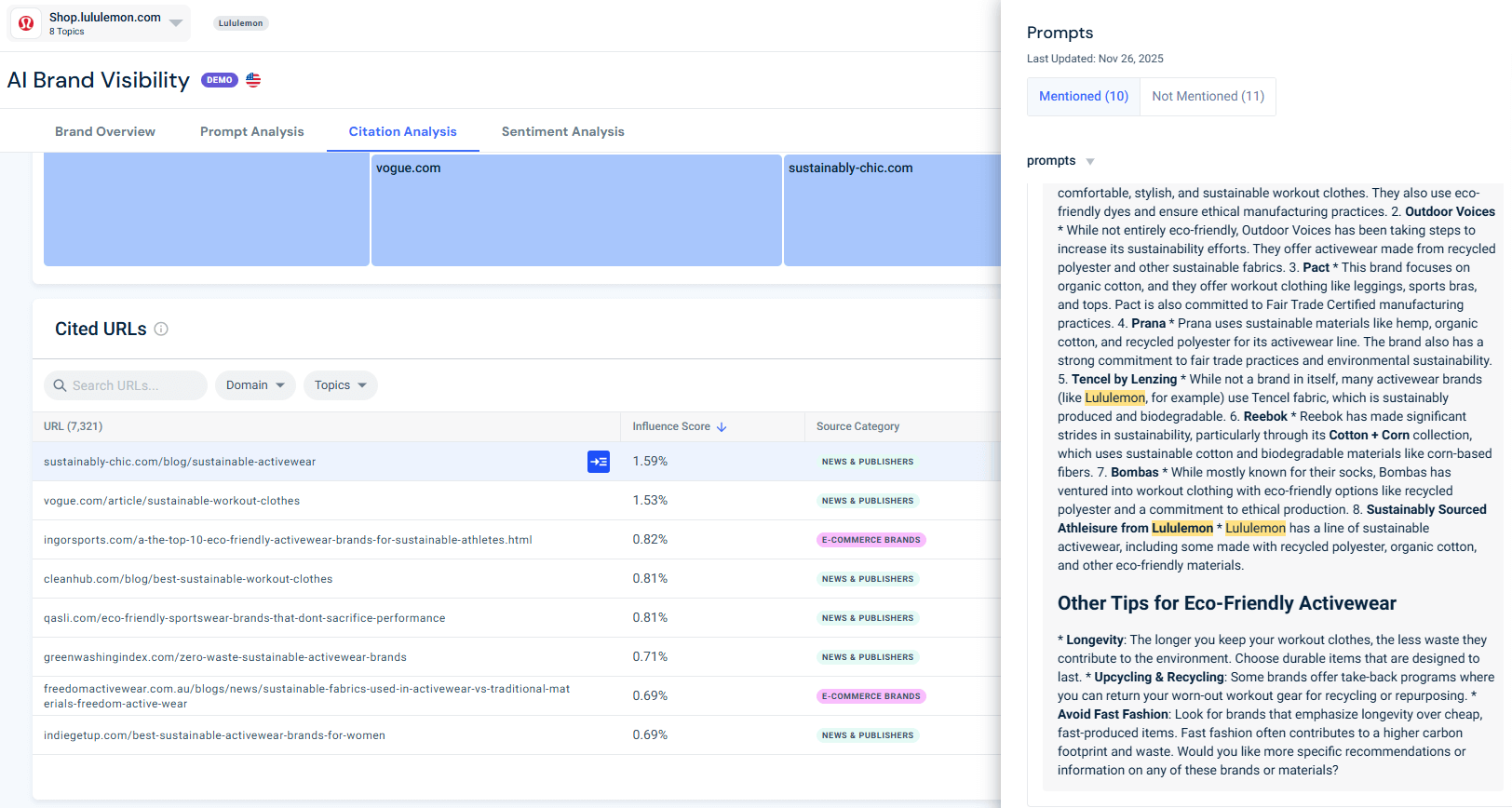Click the Last Updated: Nov 26, 2025 text

pos(1095,59)
